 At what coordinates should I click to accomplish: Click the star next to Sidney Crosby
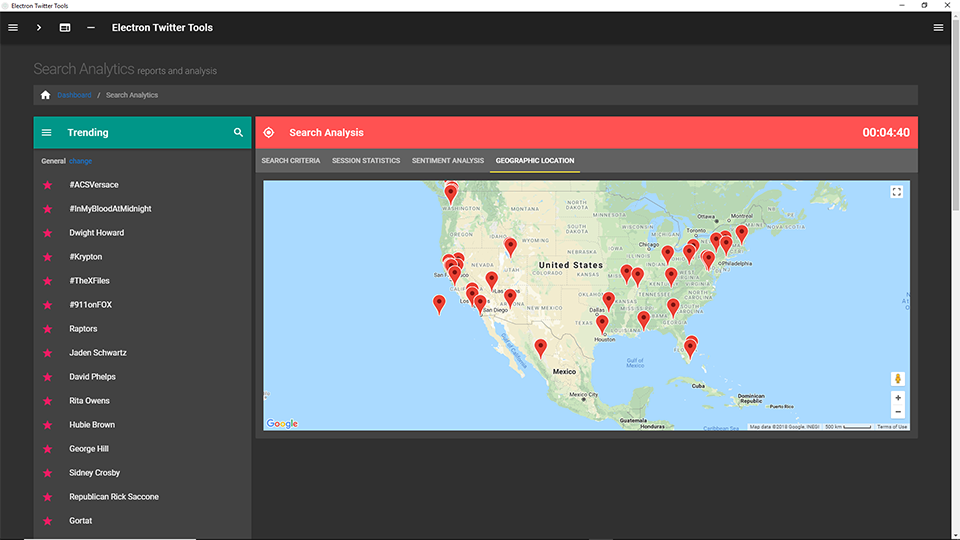click(x=48, y=473)
